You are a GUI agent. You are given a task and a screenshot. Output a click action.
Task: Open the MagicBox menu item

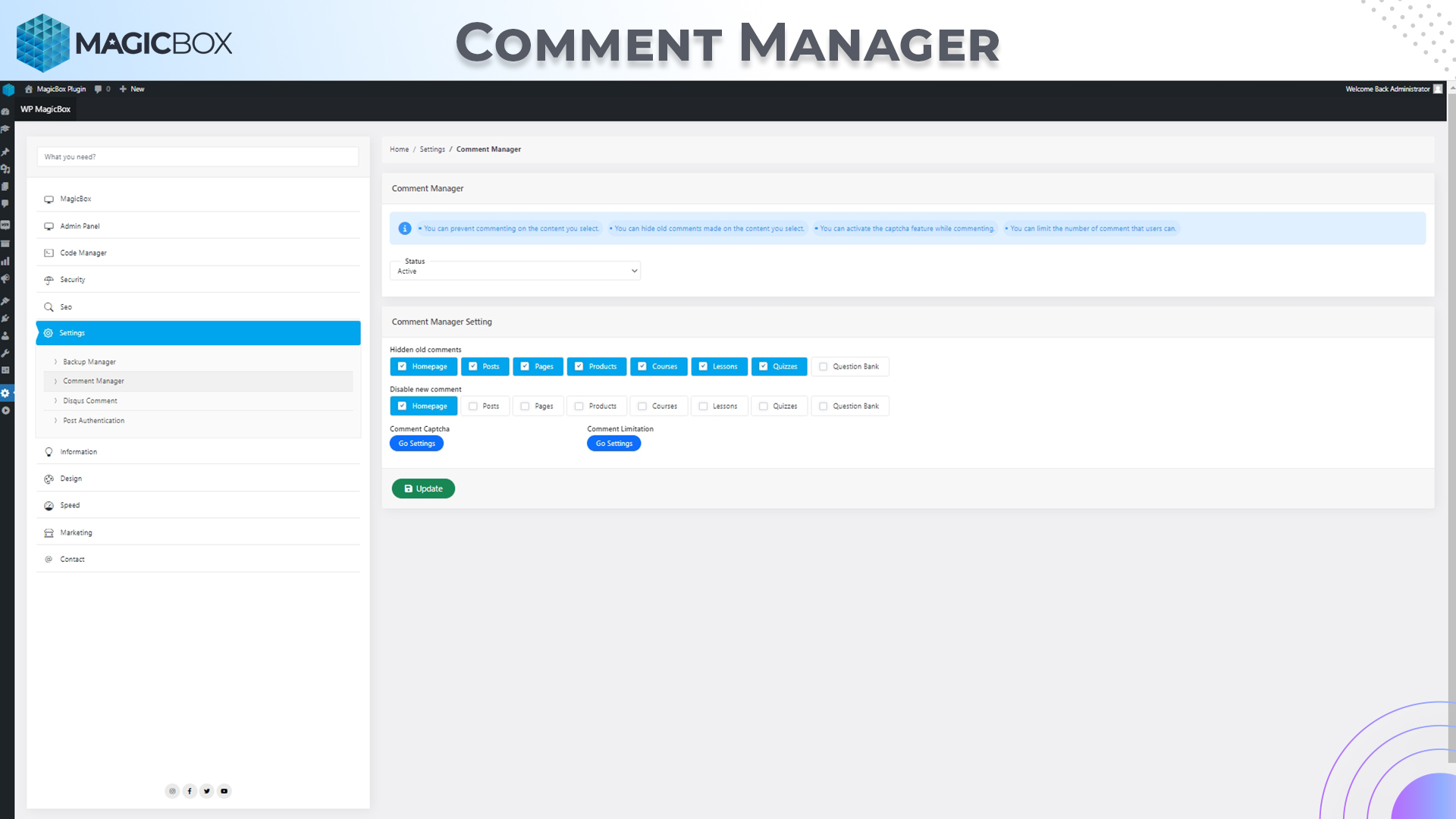coord(198,199)
